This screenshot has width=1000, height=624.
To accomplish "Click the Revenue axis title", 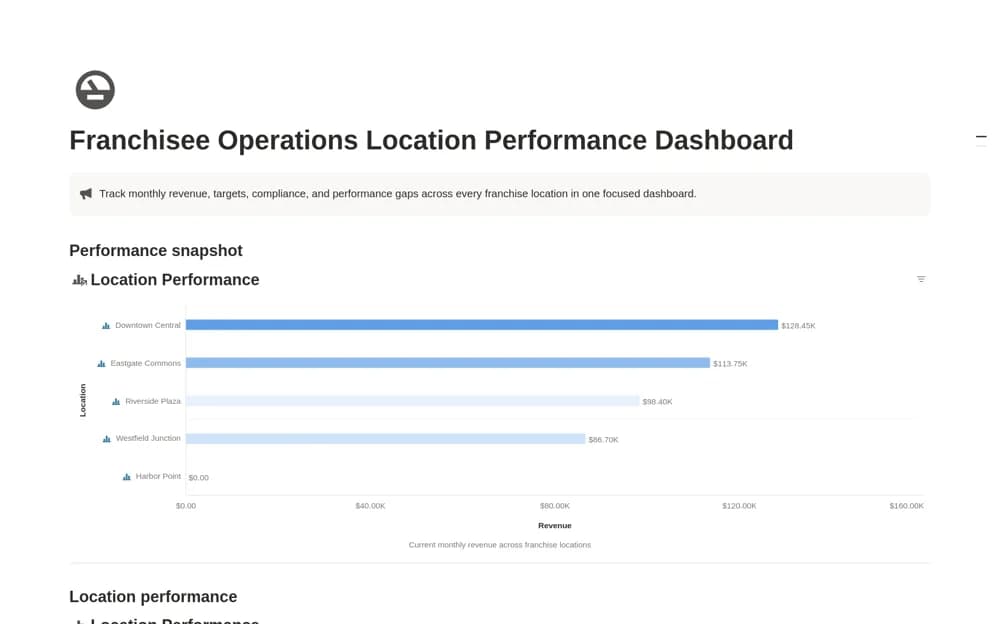I will 555,525.
